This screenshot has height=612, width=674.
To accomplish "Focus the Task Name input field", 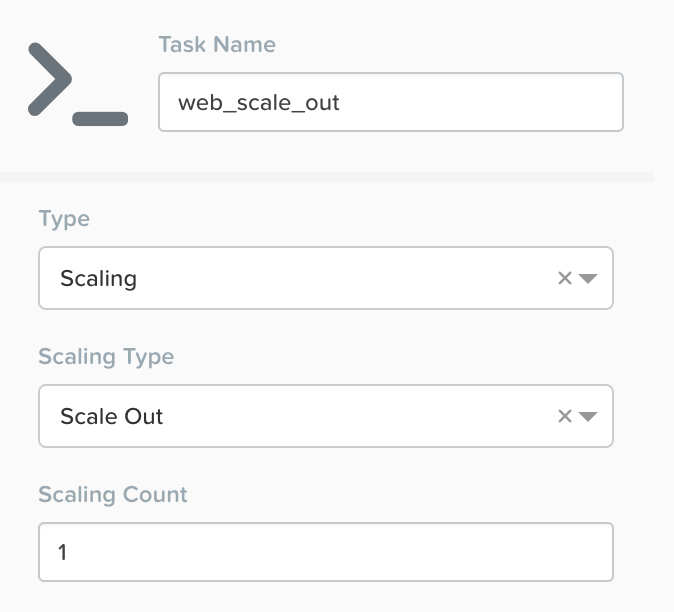I will click(x=391, y=102).
